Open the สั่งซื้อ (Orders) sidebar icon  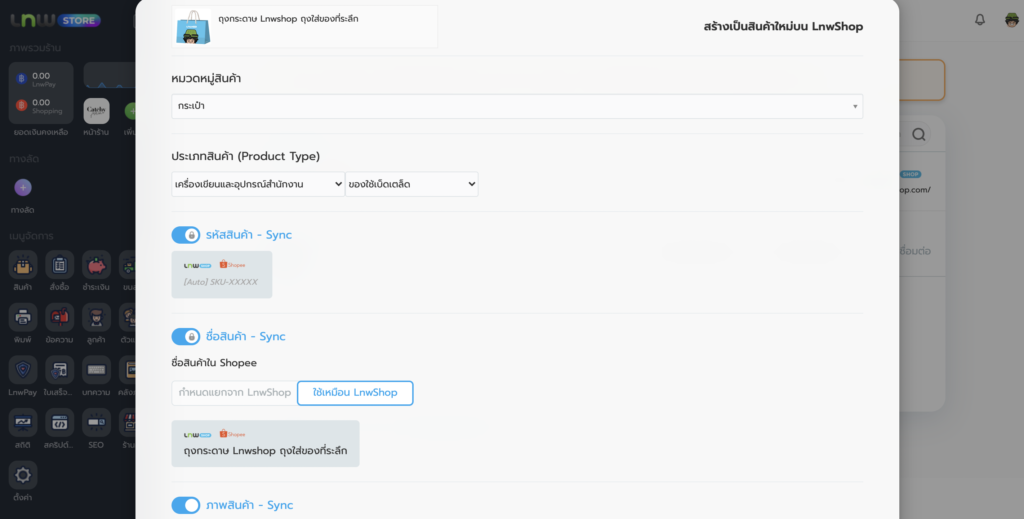tap(59, 265)
